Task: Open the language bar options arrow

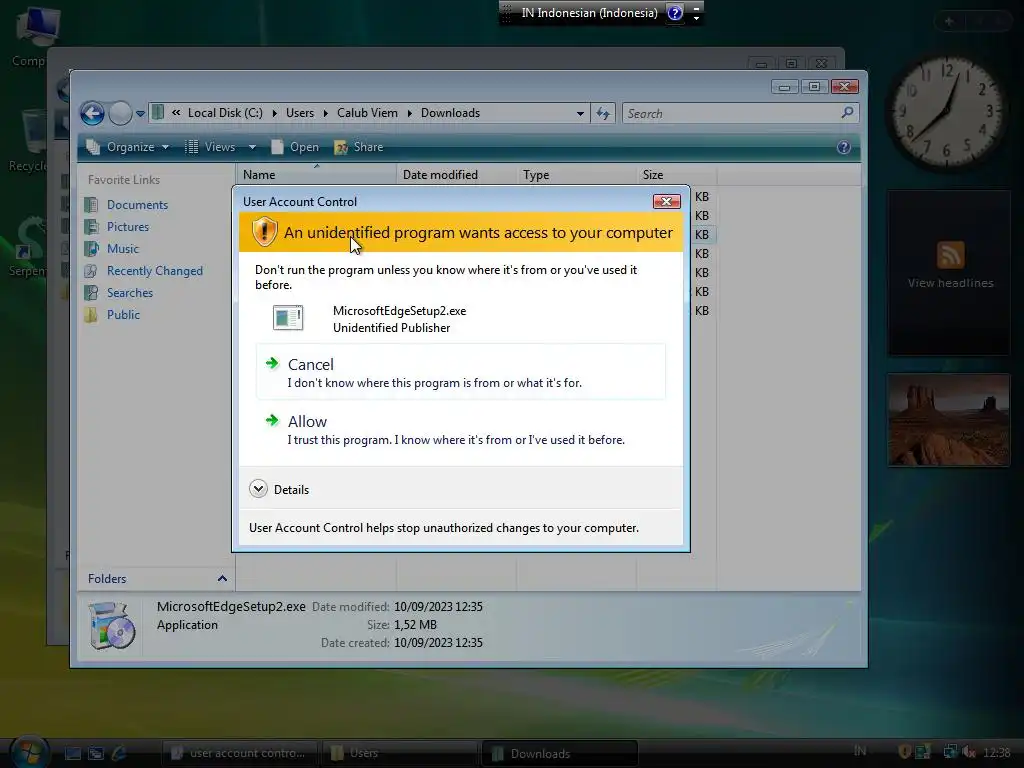Action: click(696, 18)
